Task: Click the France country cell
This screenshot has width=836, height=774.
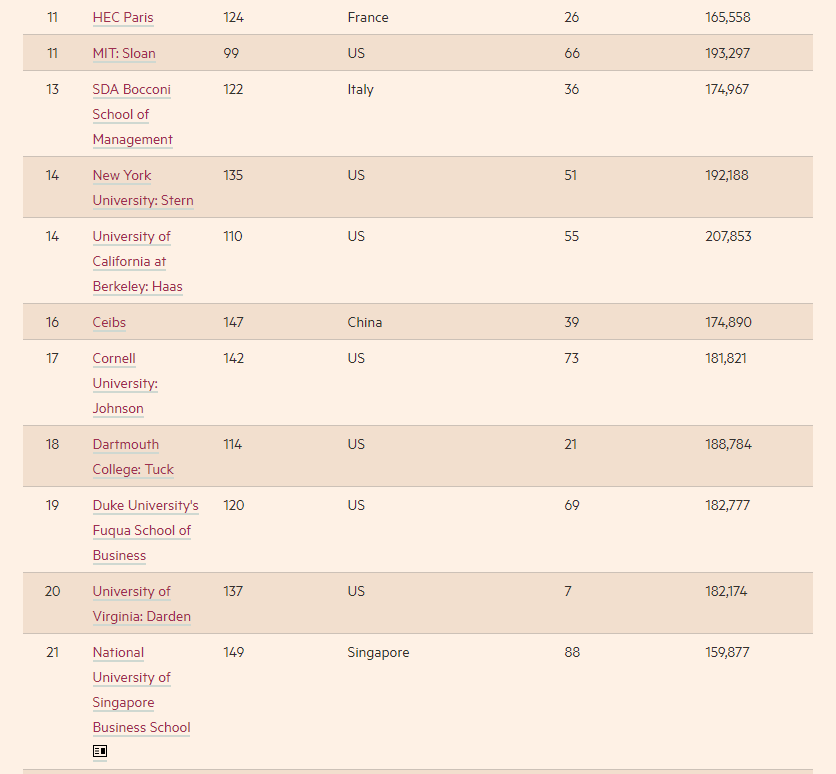Action: click(368, 18)
